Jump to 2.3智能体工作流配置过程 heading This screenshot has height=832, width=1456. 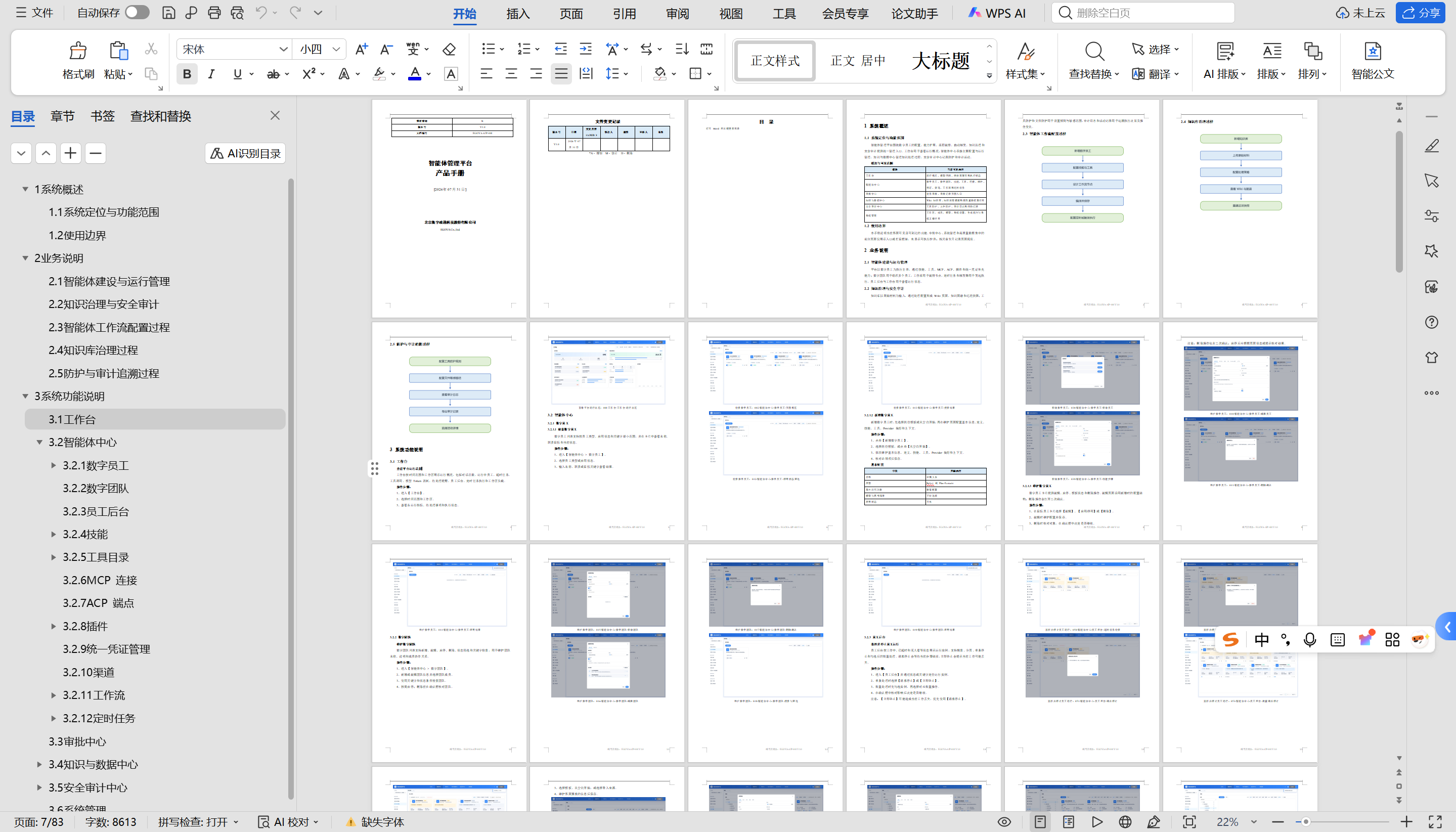(109, 327)
